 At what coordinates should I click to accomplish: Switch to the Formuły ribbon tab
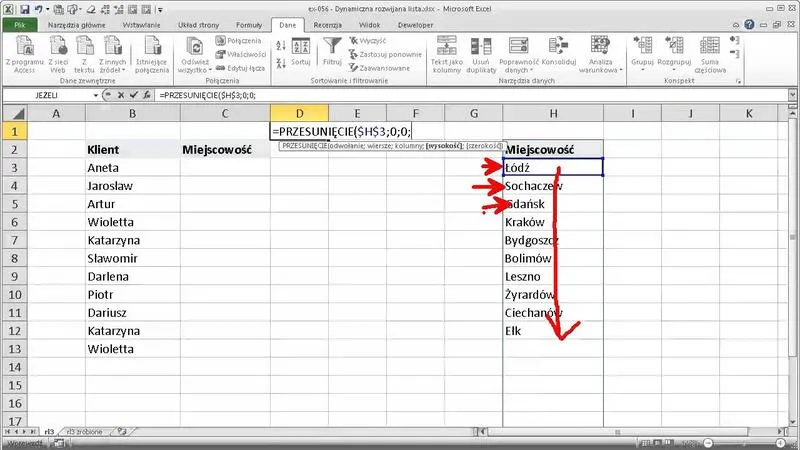pos(248,23)
